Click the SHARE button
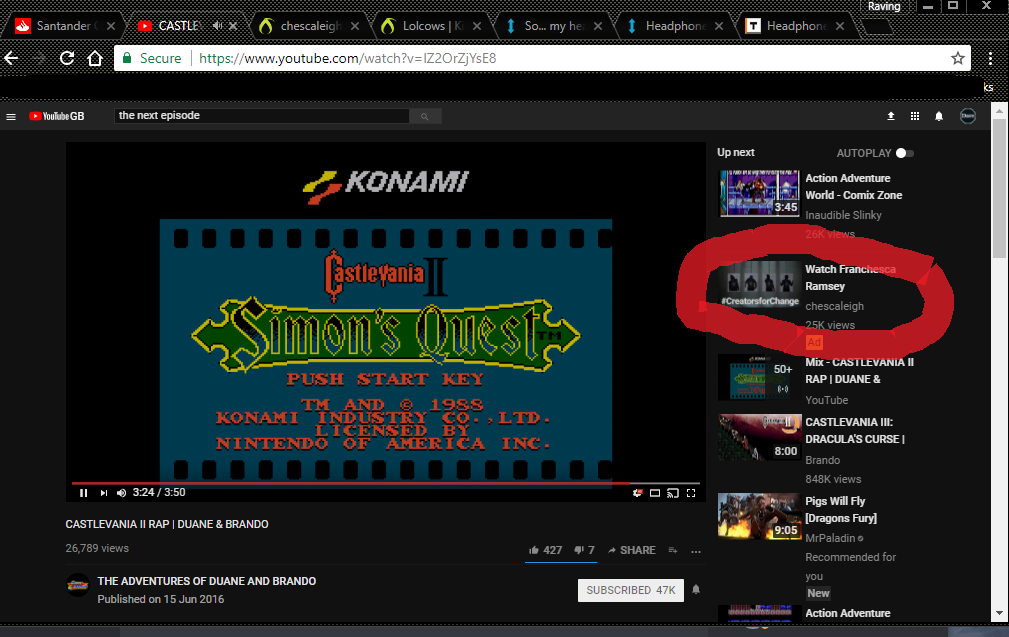This screenshot has width=1009, height=637. click(631, 550)
